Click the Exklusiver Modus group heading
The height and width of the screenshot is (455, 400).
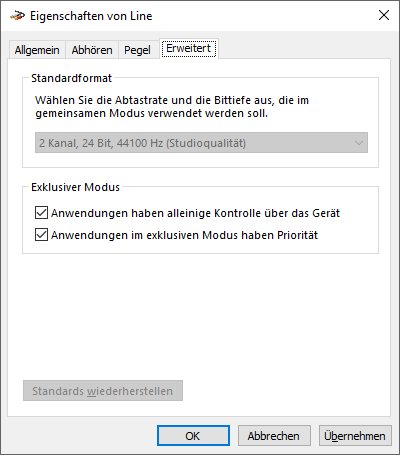click(75, 187)
